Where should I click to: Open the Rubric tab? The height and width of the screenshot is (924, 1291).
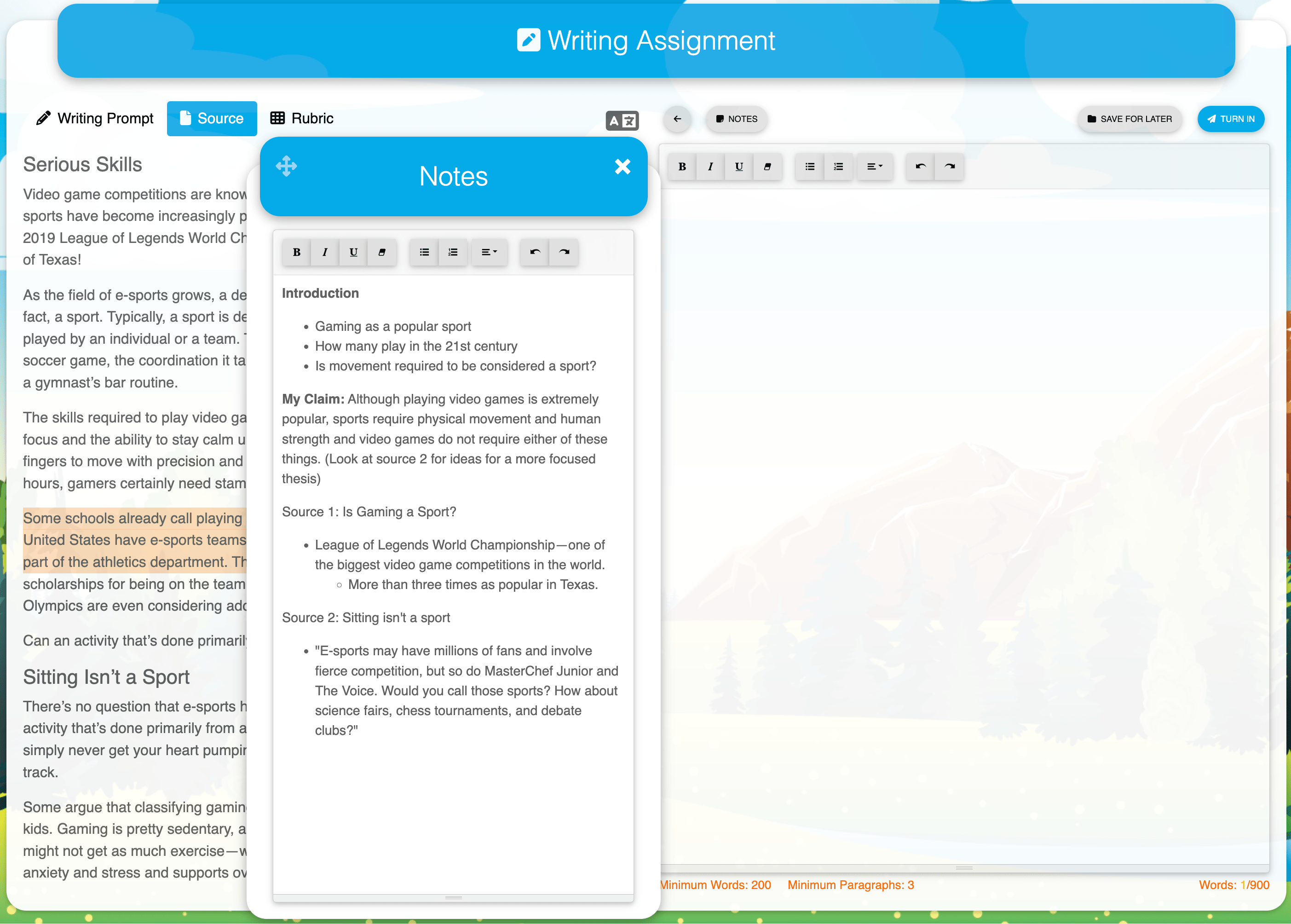[301, 118]
